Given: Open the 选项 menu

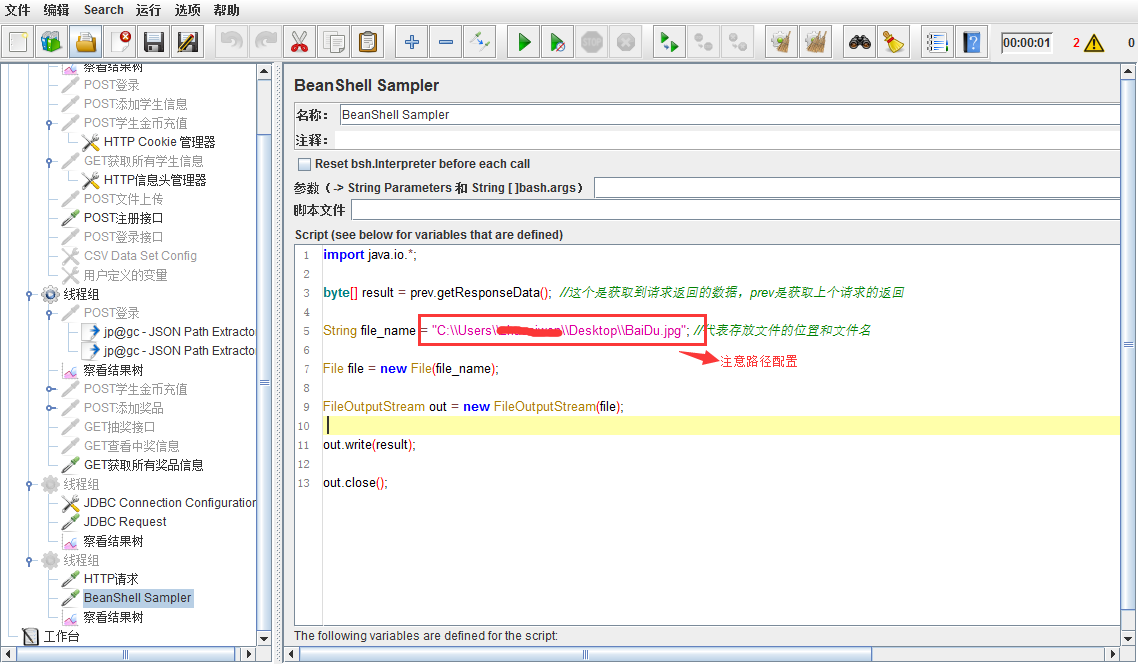Looking at the screenshot, I should (x=187, y=10).
